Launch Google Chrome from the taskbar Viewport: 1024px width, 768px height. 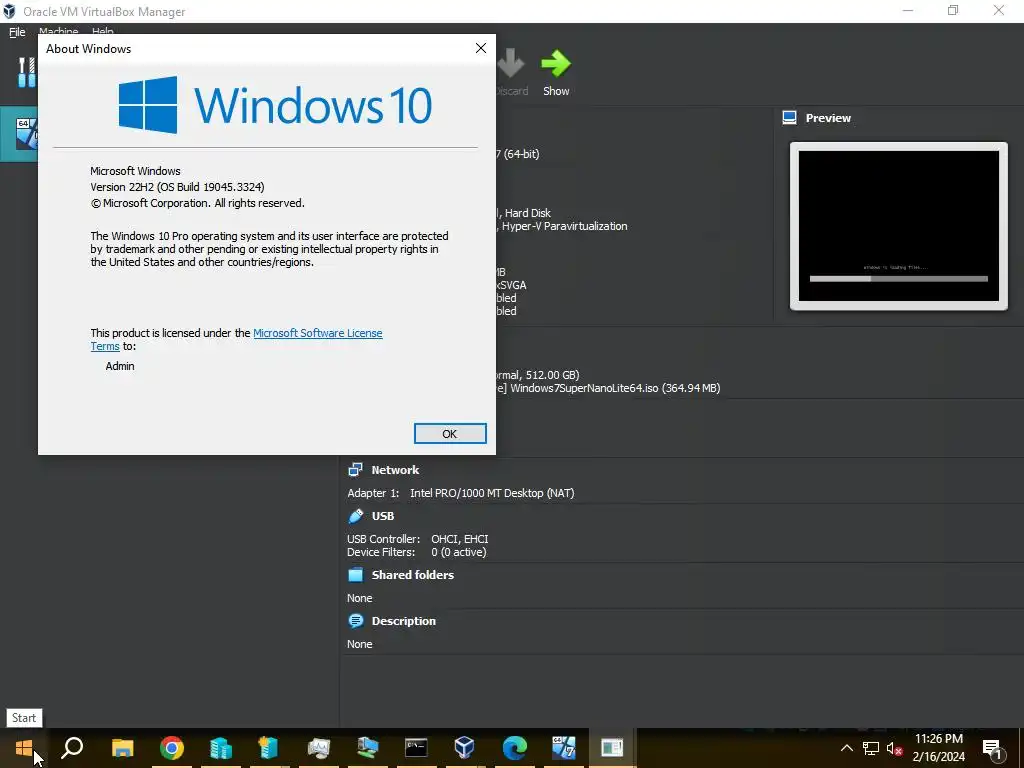tap(172, 748)
